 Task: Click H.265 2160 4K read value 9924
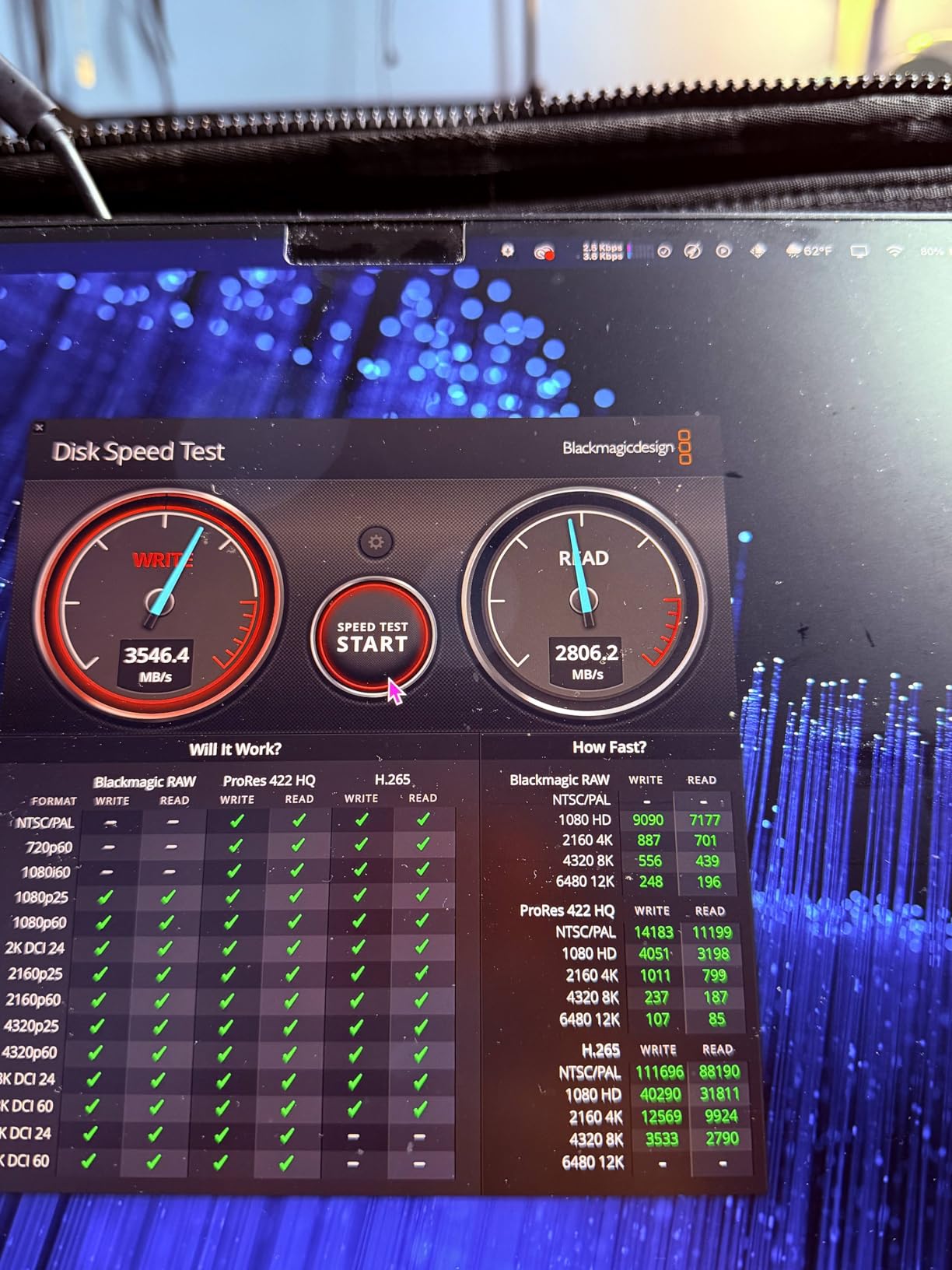tap(721, 1117)
